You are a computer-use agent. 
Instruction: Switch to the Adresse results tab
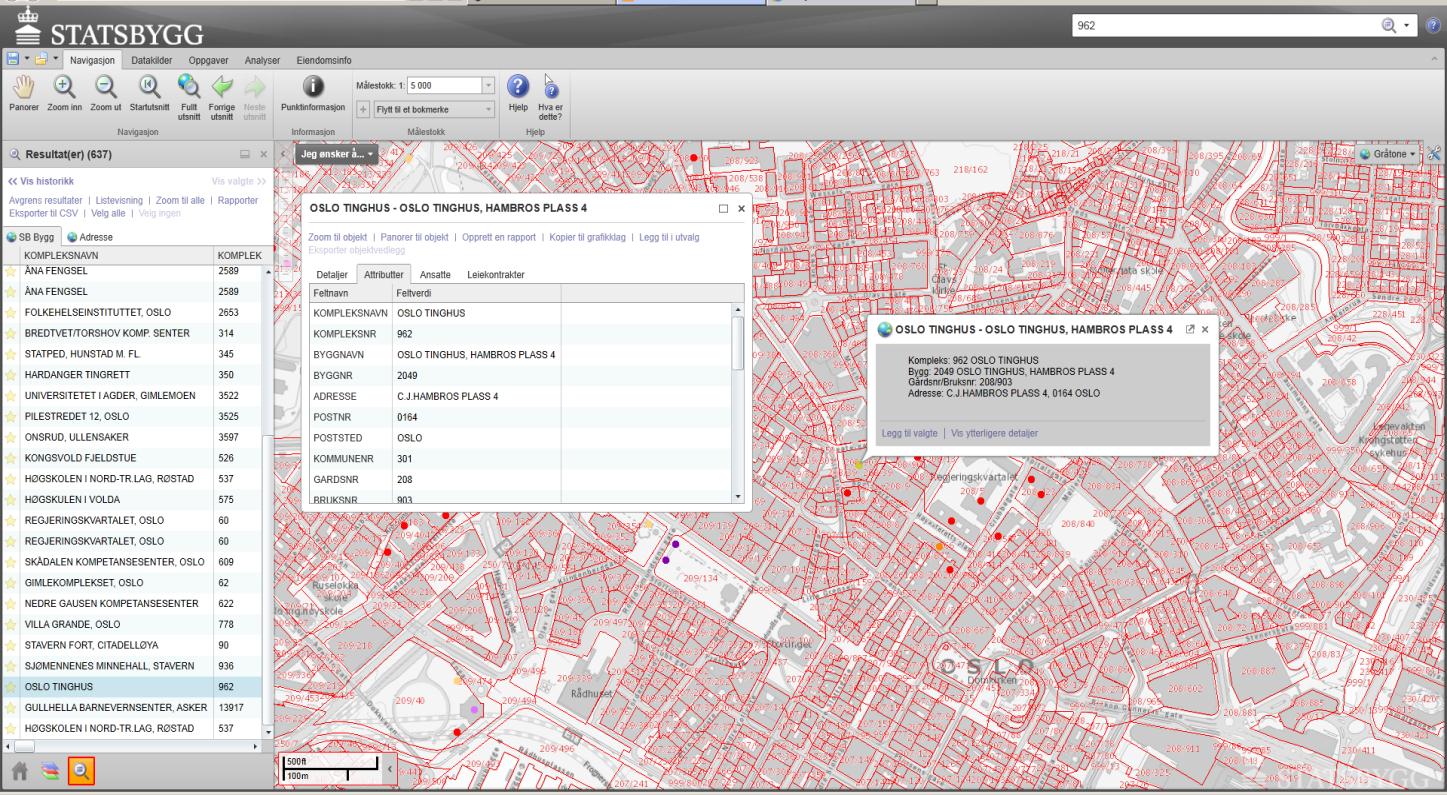tap(91, 237)
